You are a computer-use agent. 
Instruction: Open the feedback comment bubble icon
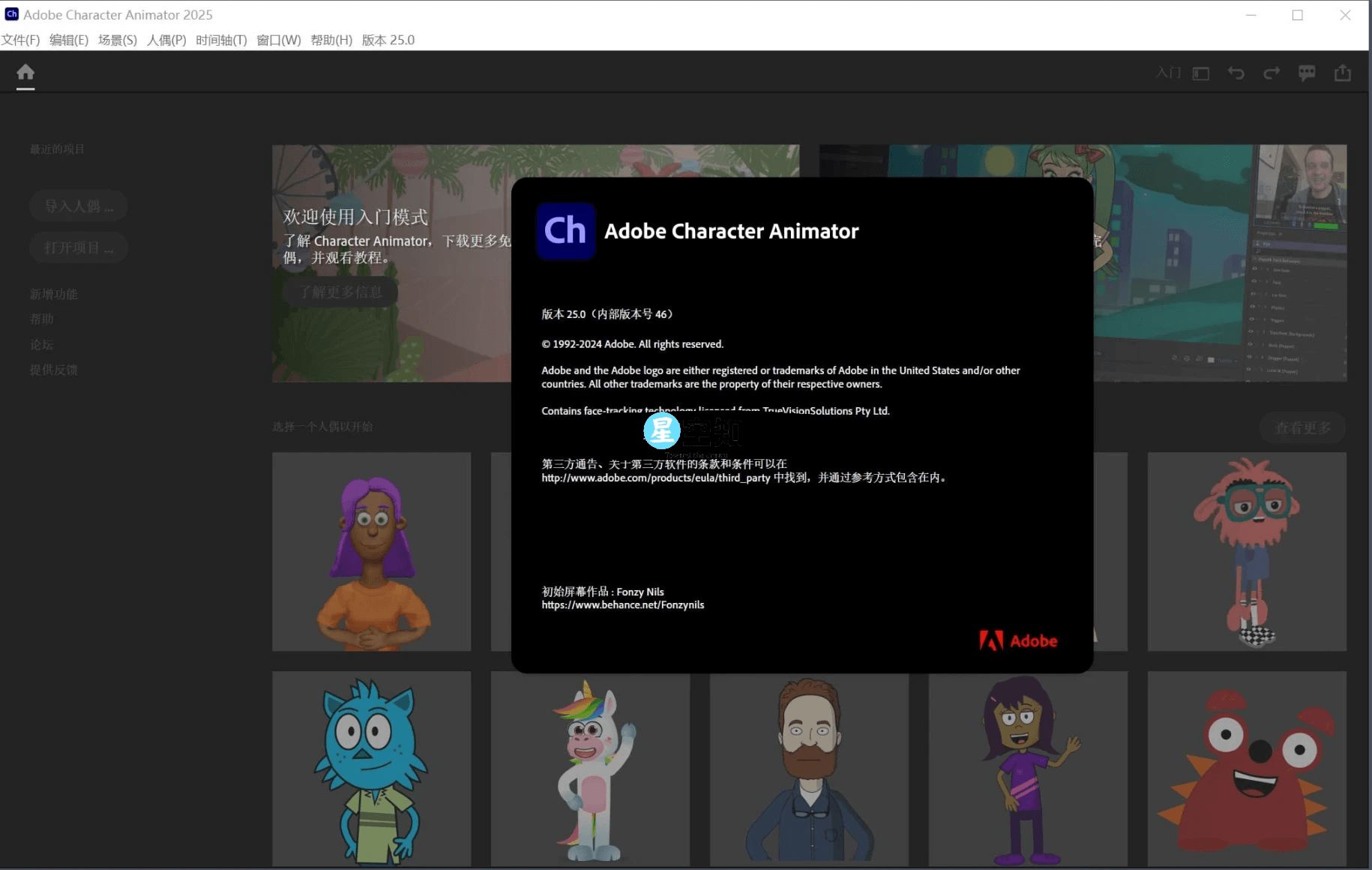(x=1308, y=73)
